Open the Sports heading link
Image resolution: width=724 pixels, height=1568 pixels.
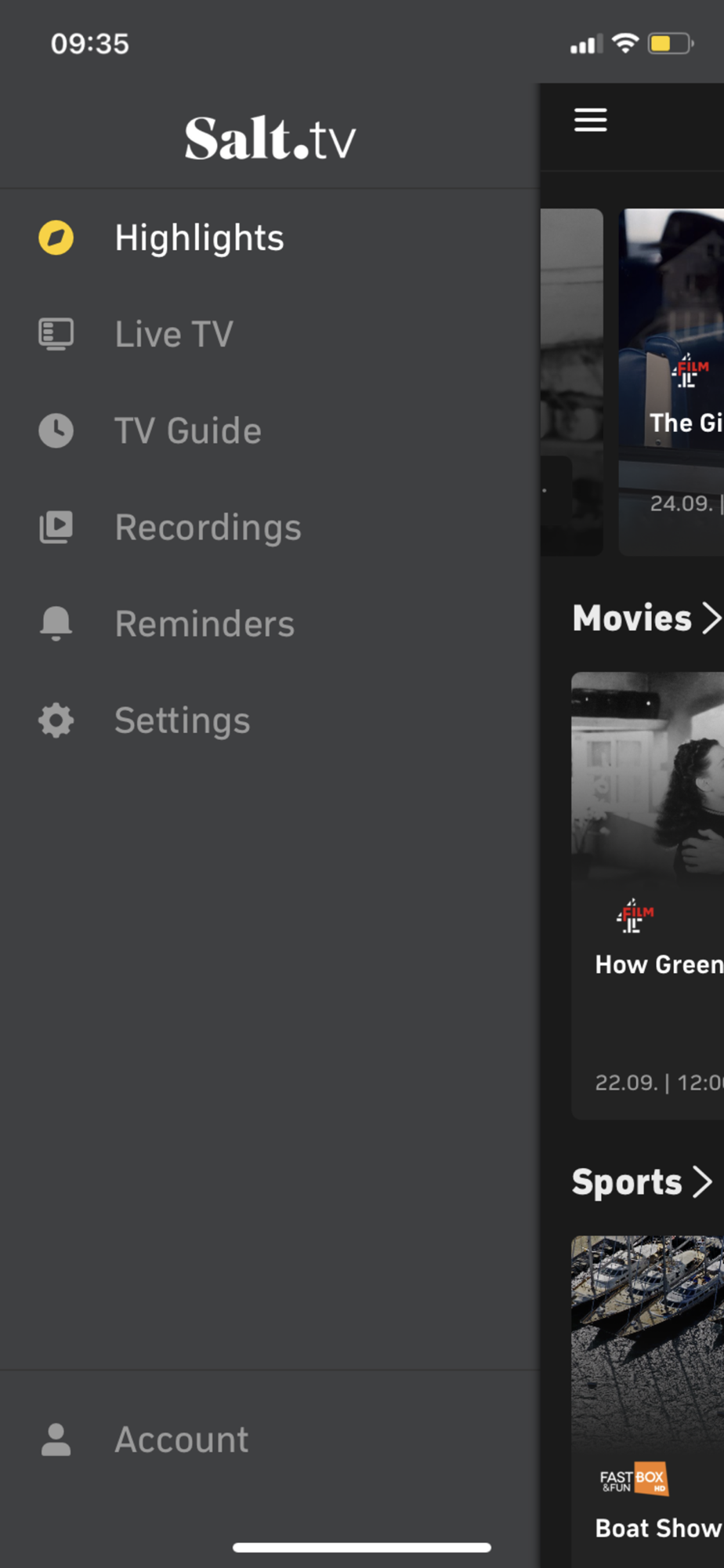pyautogui.click(x=627, y=1182)
